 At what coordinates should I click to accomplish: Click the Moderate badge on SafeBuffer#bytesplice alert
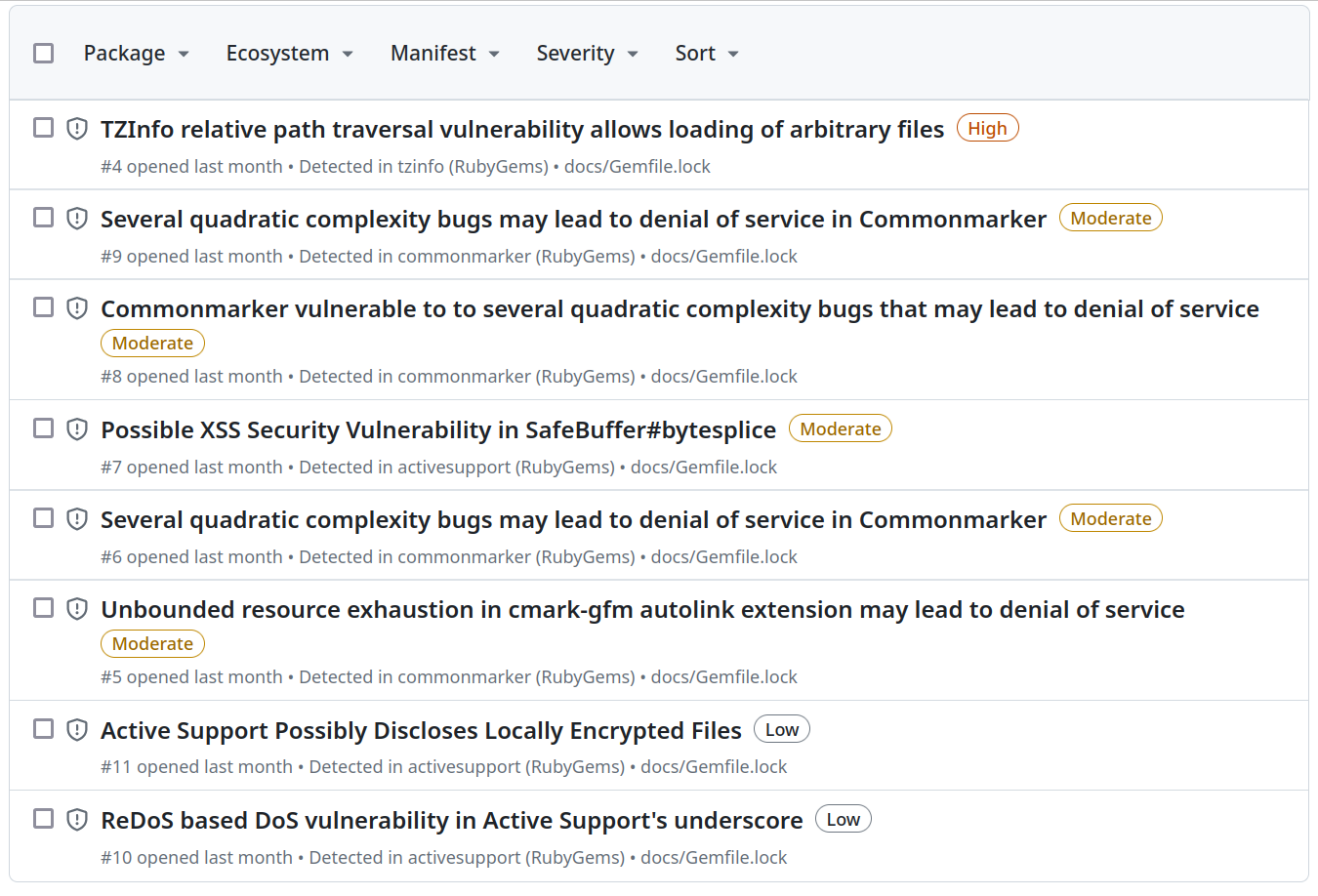click(840, 428)
